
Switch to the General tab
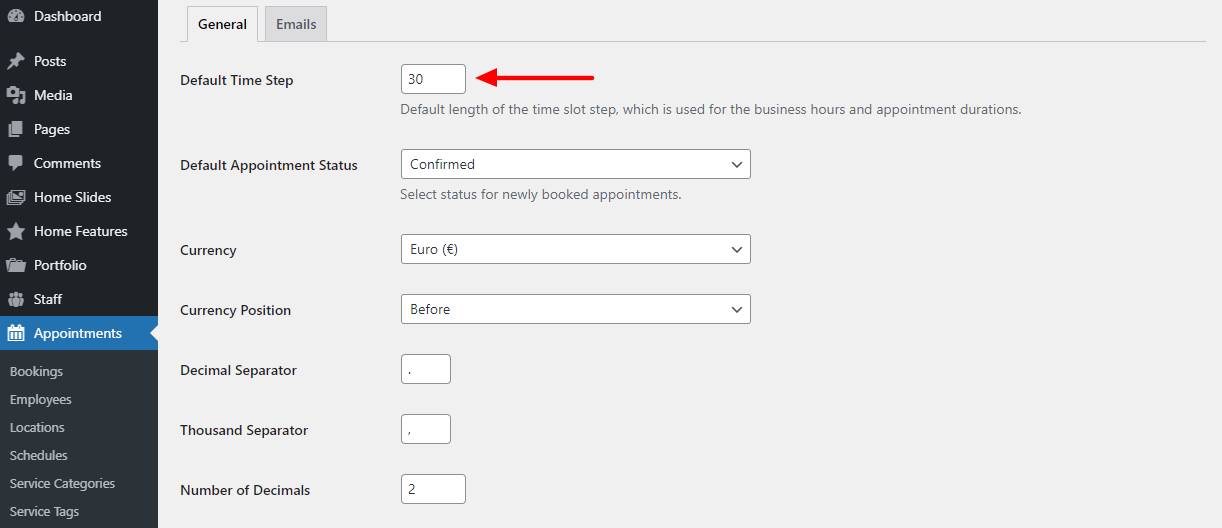point(222,24)
